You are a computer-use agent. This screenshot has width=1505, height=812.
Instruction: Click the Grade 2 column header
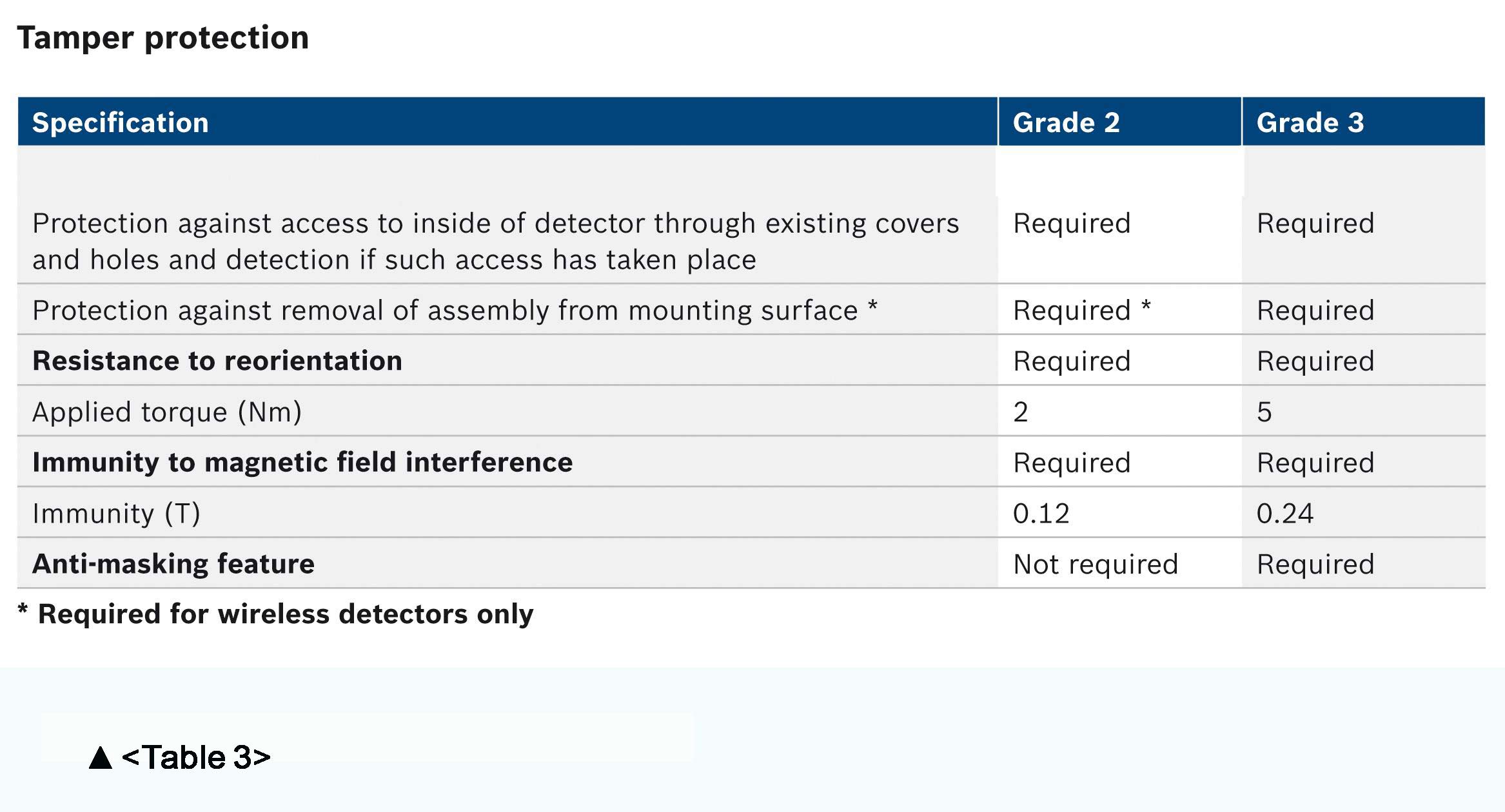pyautogui.click(x=1066, y=122)
